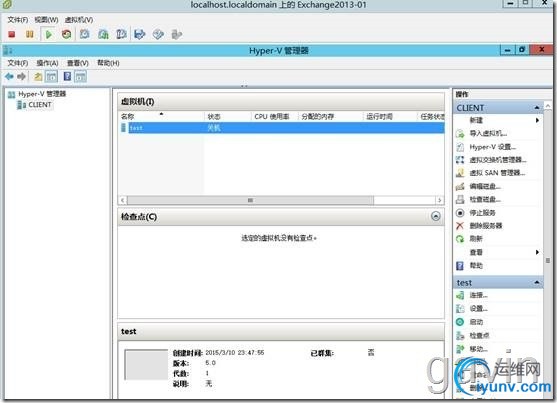This screenshot has height=403, width=557.
Task: Select the Hyper-V 管理器 root tree node
Action: pyautogui.click(x=42, y=94)
